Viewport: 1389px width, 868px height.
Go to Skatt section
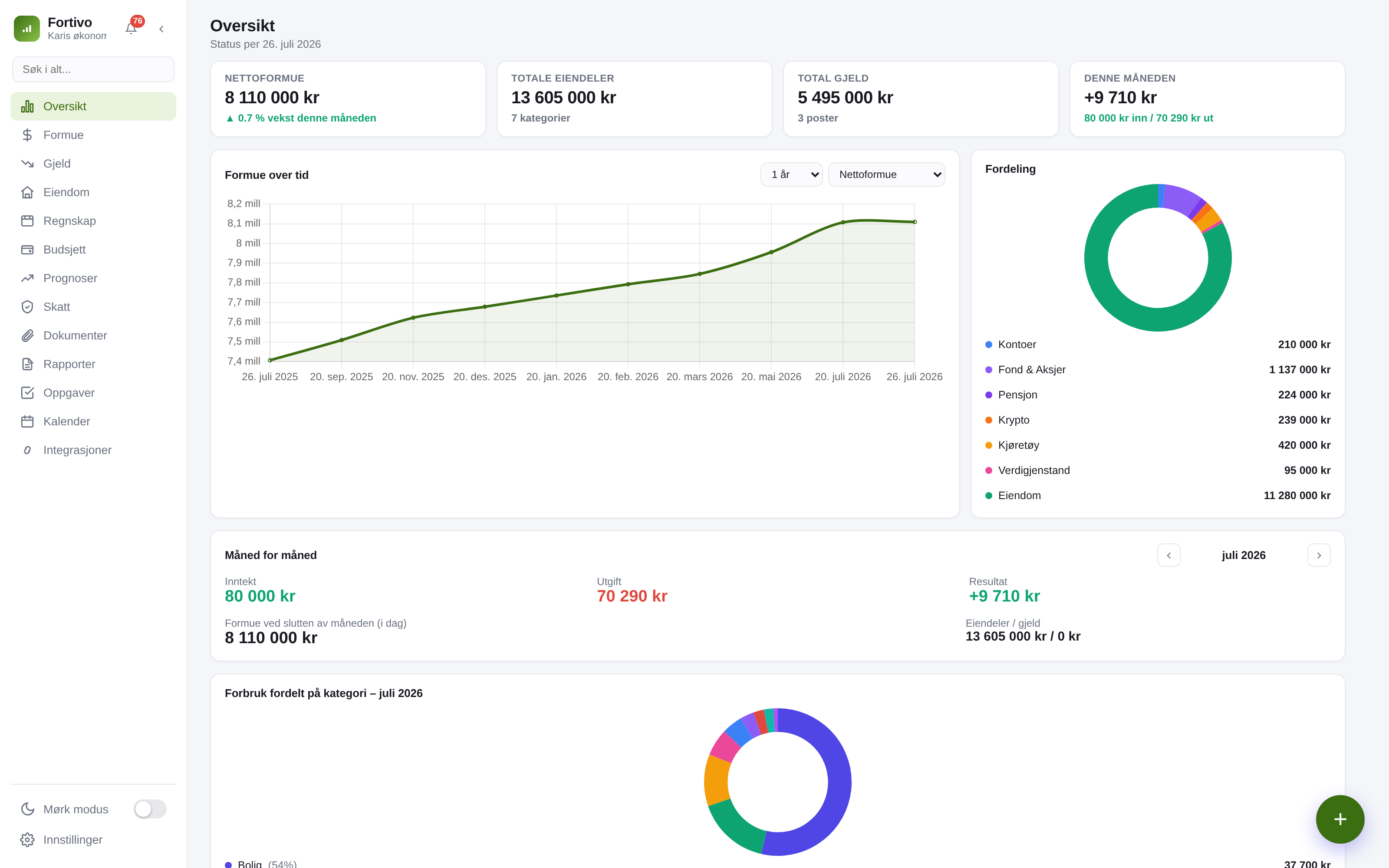[x=93, y=307]
